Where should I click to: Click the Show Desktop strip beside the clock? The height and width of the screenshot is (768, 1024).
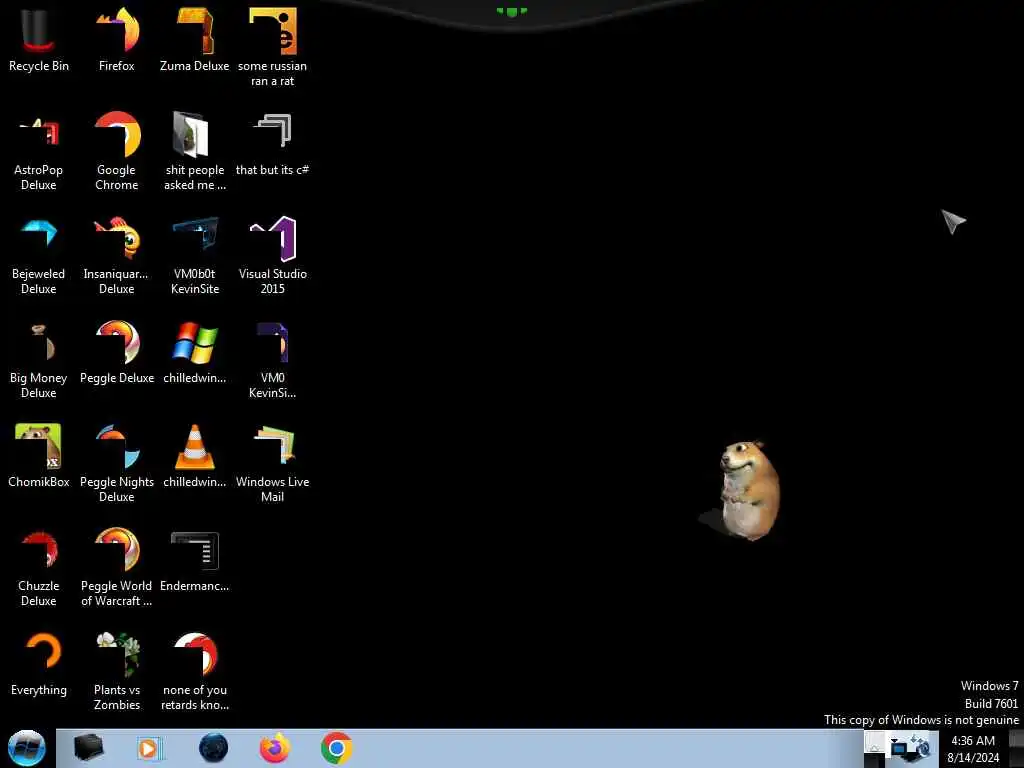click(x=1017, y=748)
